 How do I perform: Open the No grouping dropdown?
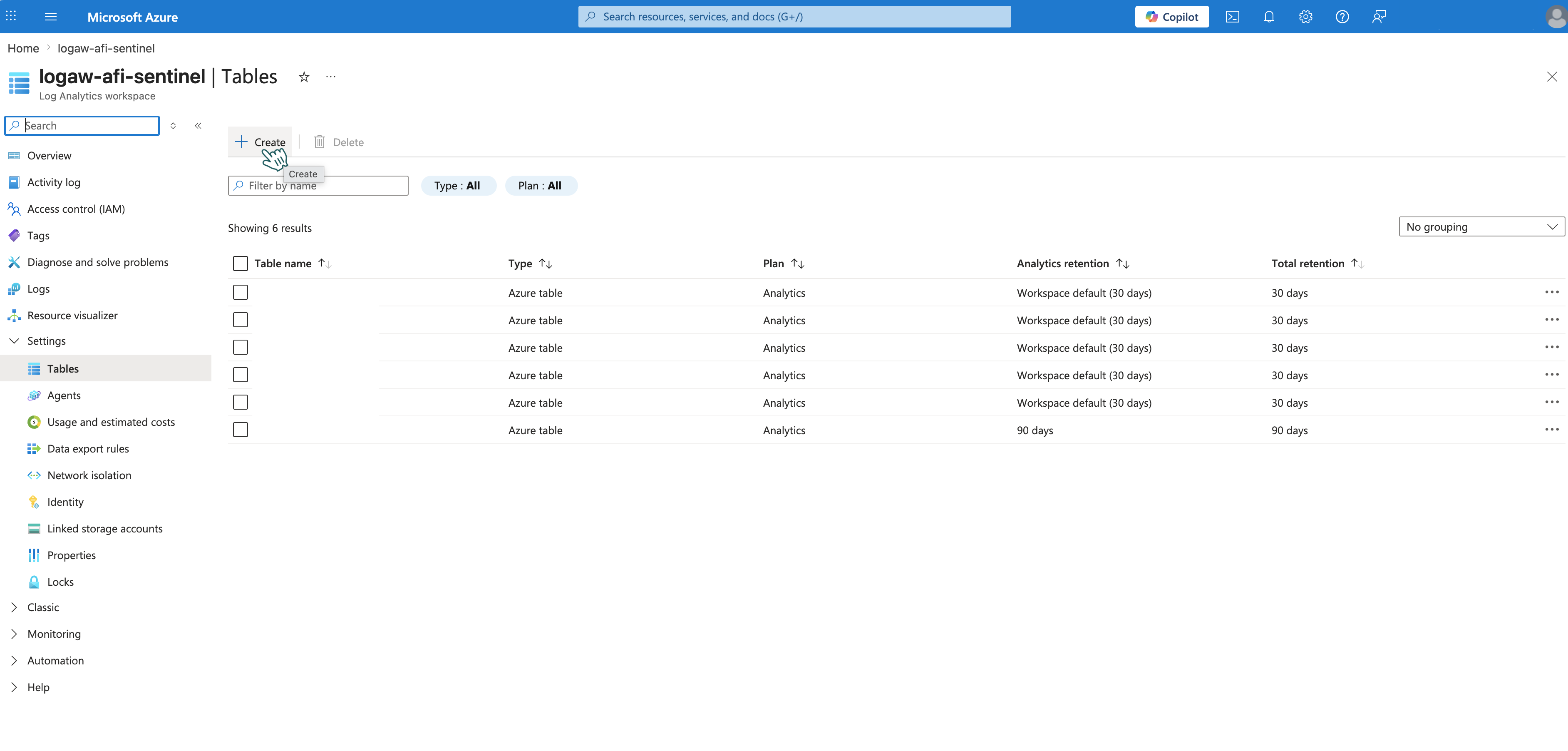point(1481,226)
